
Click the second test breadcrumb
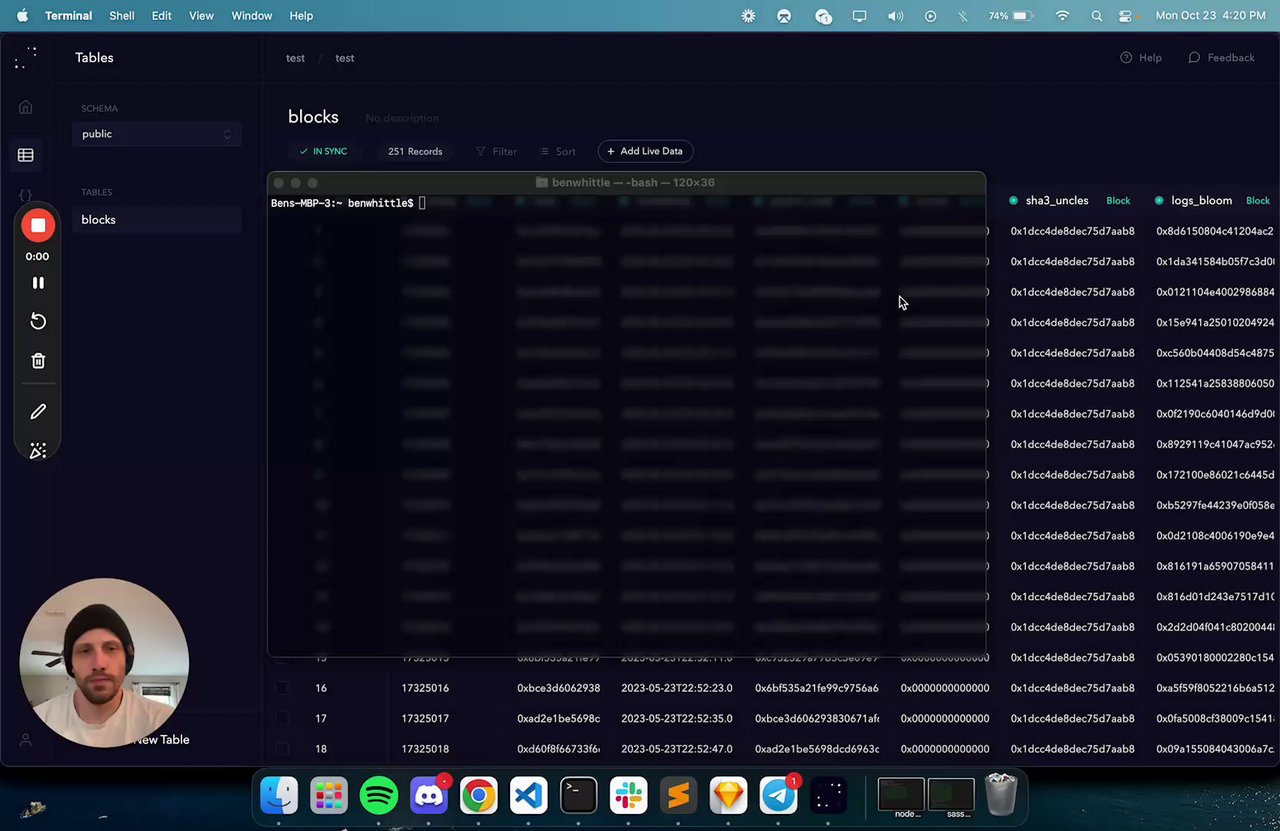344,58
